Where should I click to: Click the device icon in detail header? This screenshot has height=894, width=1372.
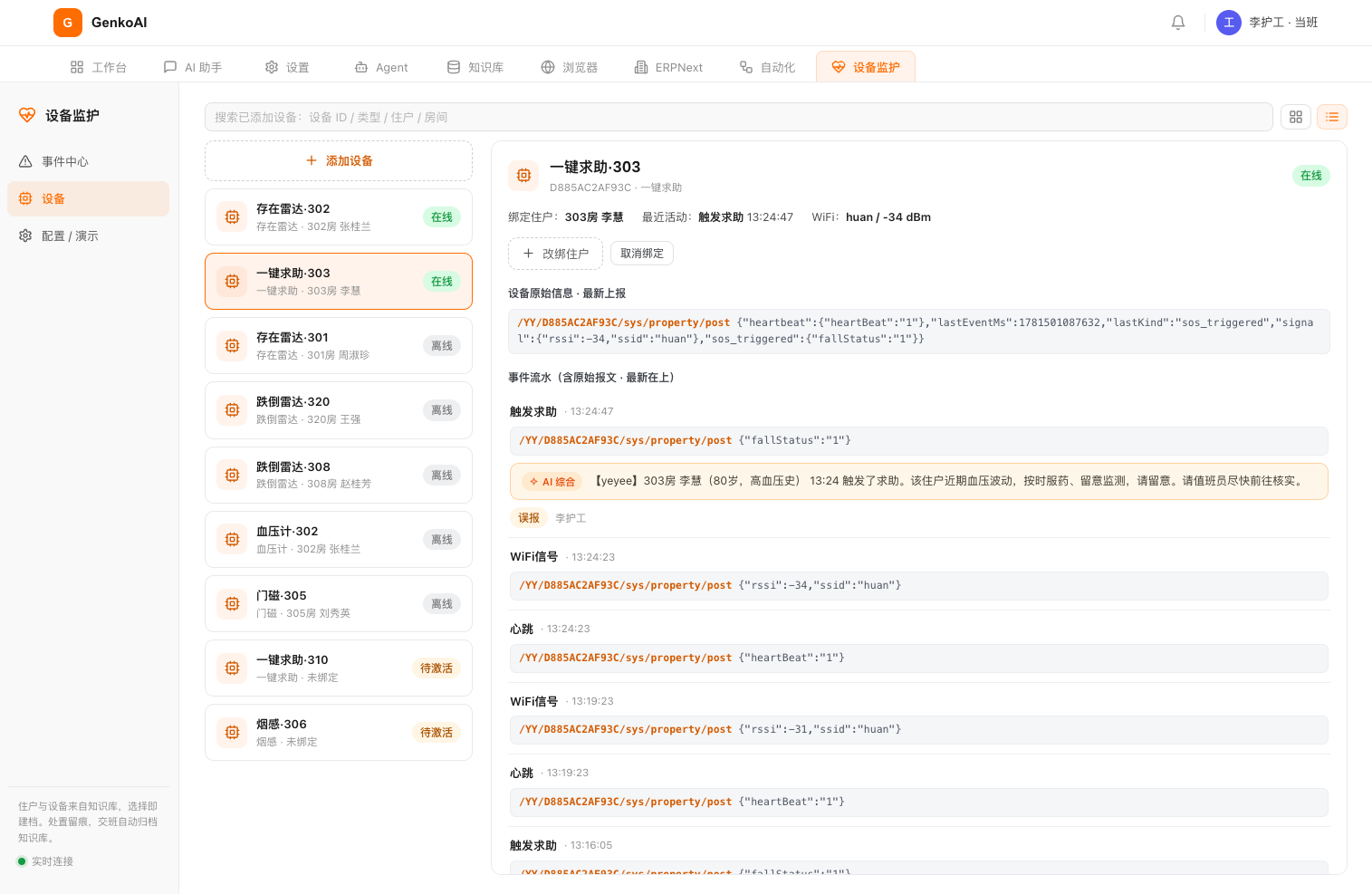pyautogui.click(x=523, y=175)
